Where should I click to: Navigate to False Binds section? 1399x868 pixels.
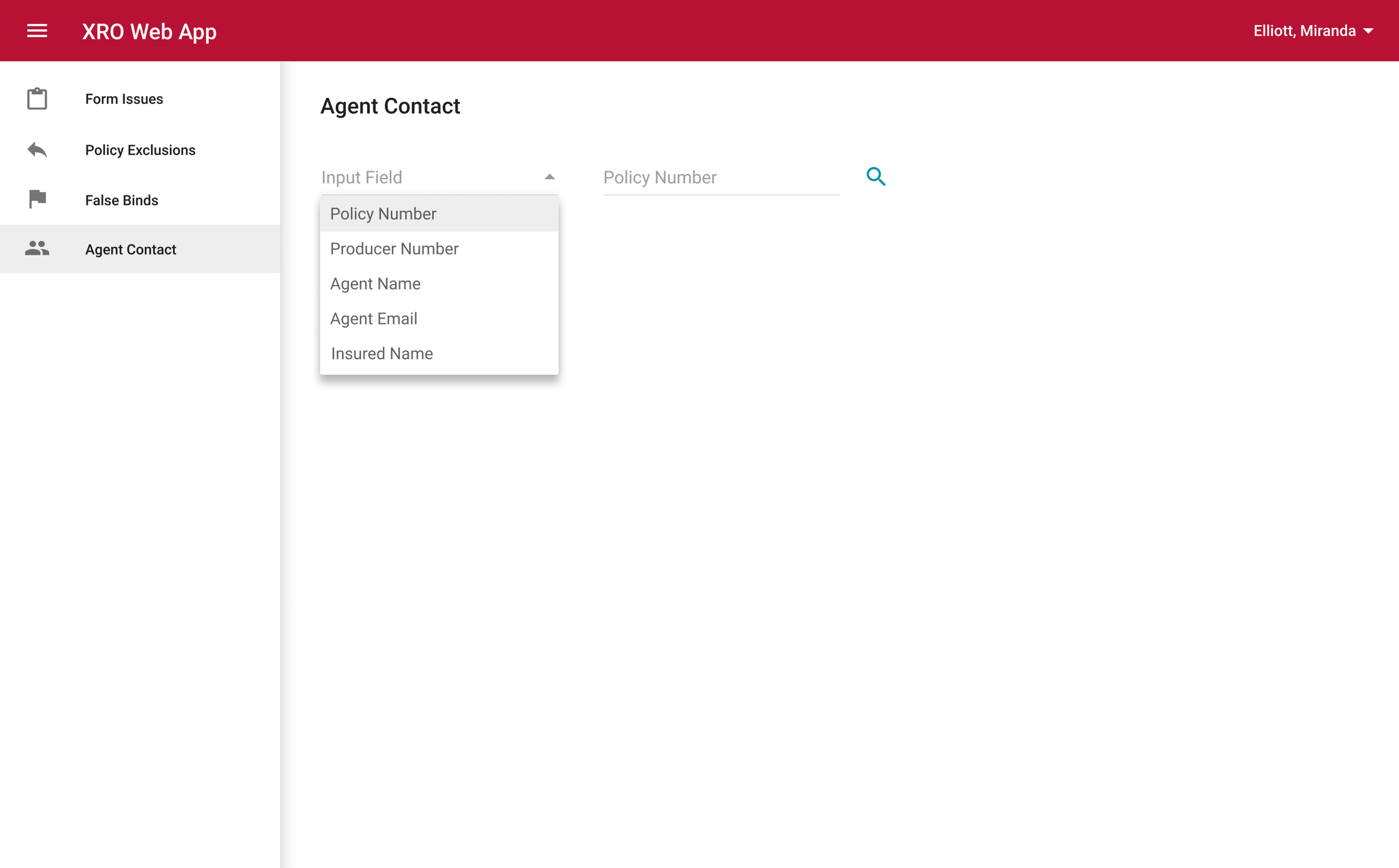(121, 200)
